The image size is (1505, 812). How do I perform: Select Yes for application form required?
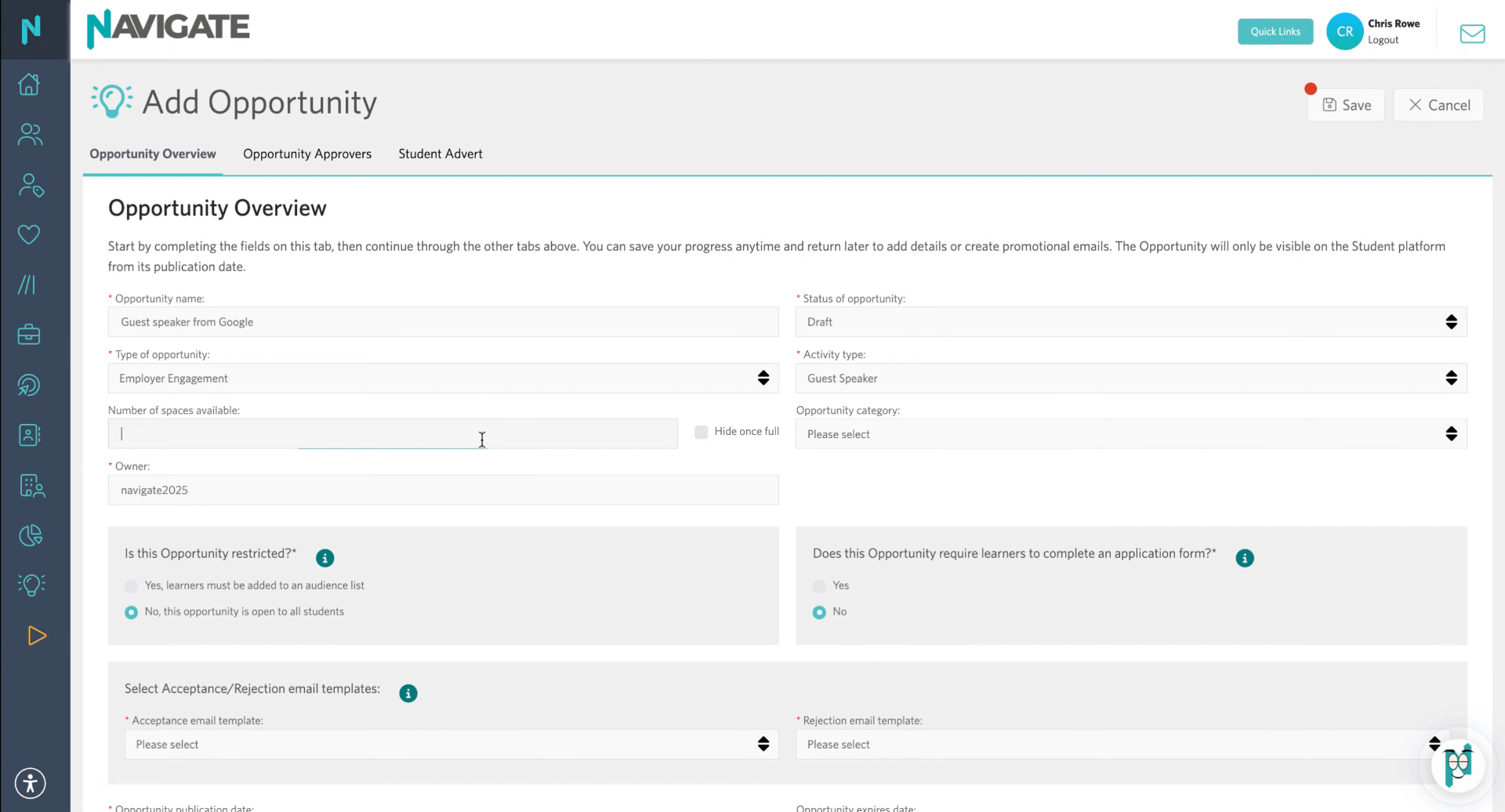(819, 586)
